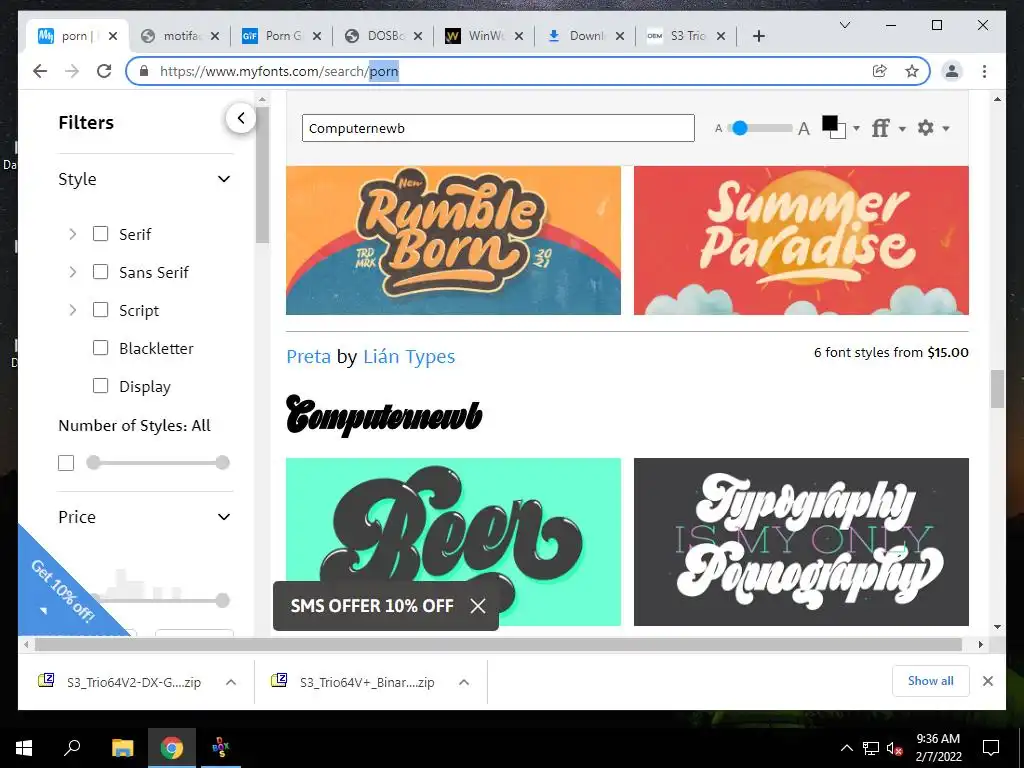Viewport: 1024px width, 768px height.
Task: Bookmark this page with the star icon
Action: (x=912, y=71)
